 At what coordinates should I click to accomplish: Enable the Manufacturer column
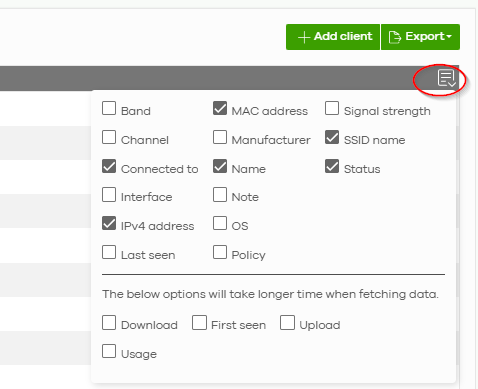(x=220, y=137)
